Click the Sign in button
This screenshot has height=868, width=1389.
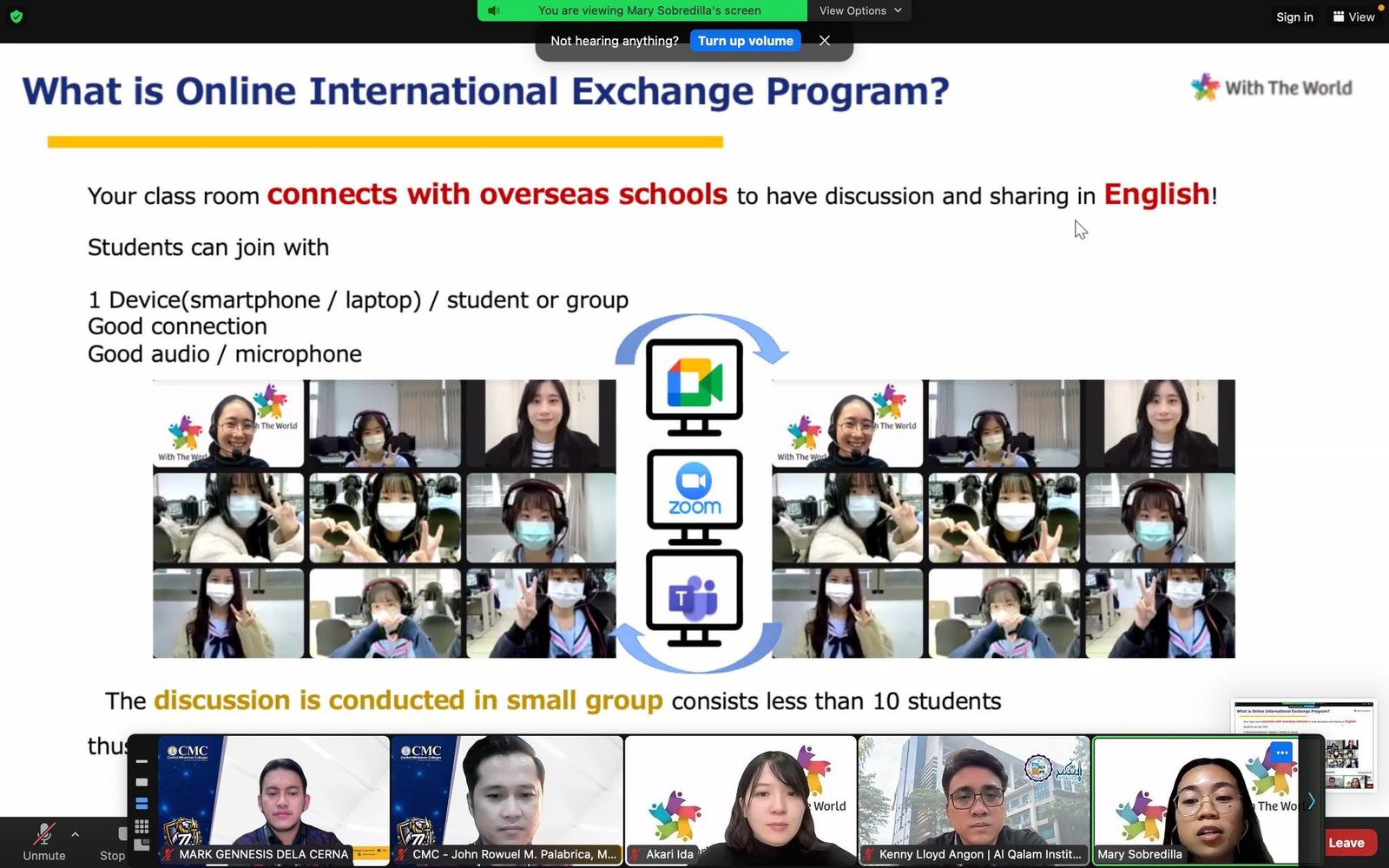pyautogui.click(x=1294, y=16)
